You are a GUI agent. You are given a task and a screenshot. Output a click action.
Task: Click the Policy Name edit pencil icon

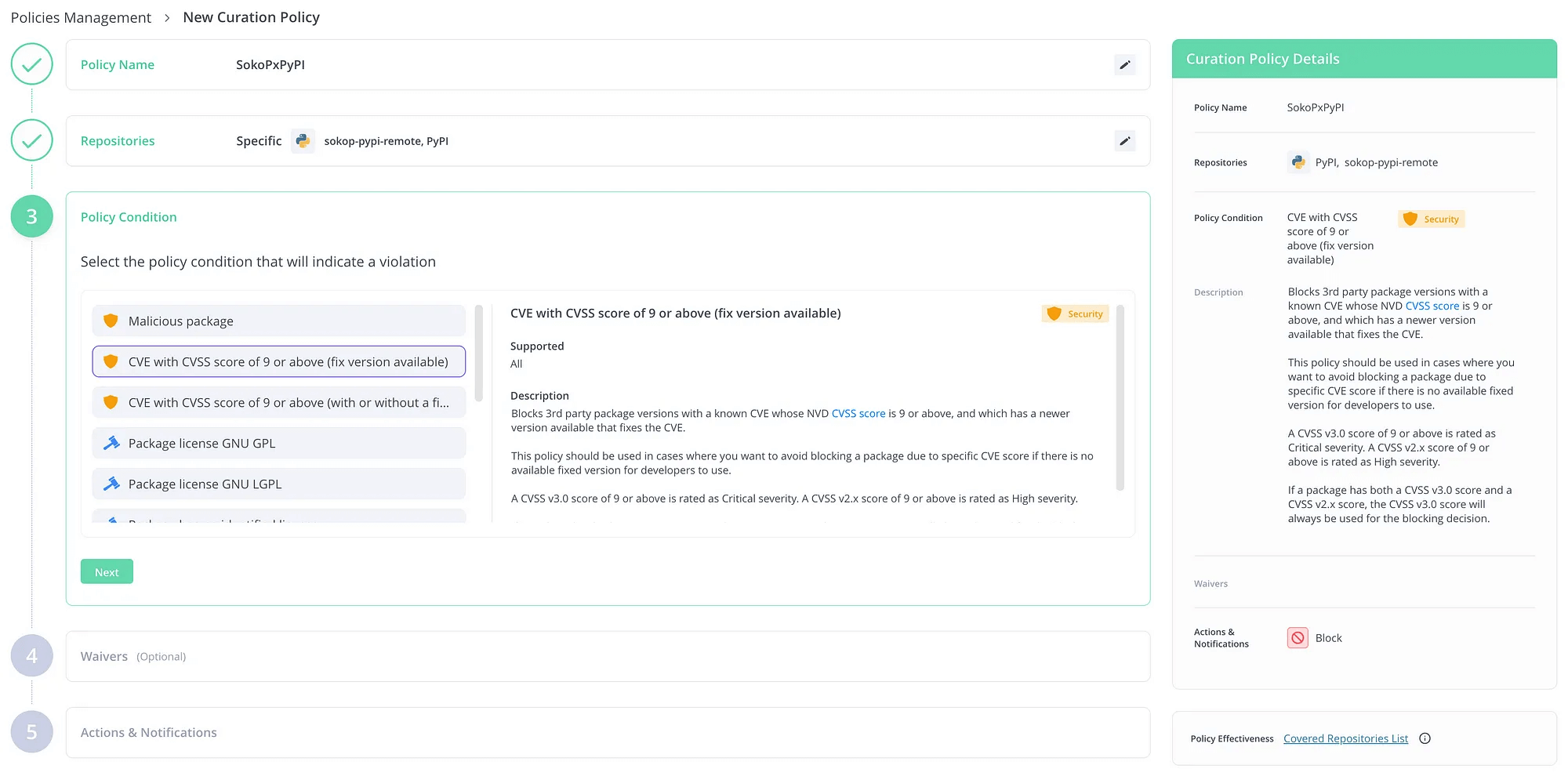pyautogui.click(x=1124, y=65)
